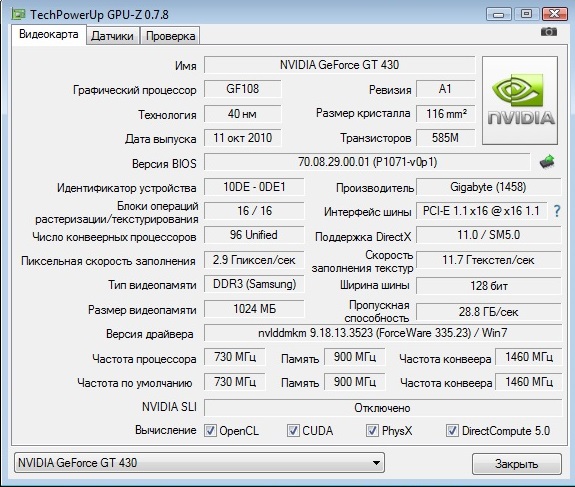Select the NVIDIA SLI Отключено value
Viewport: 575px width, 487px height.
click(x=383, y=408)
